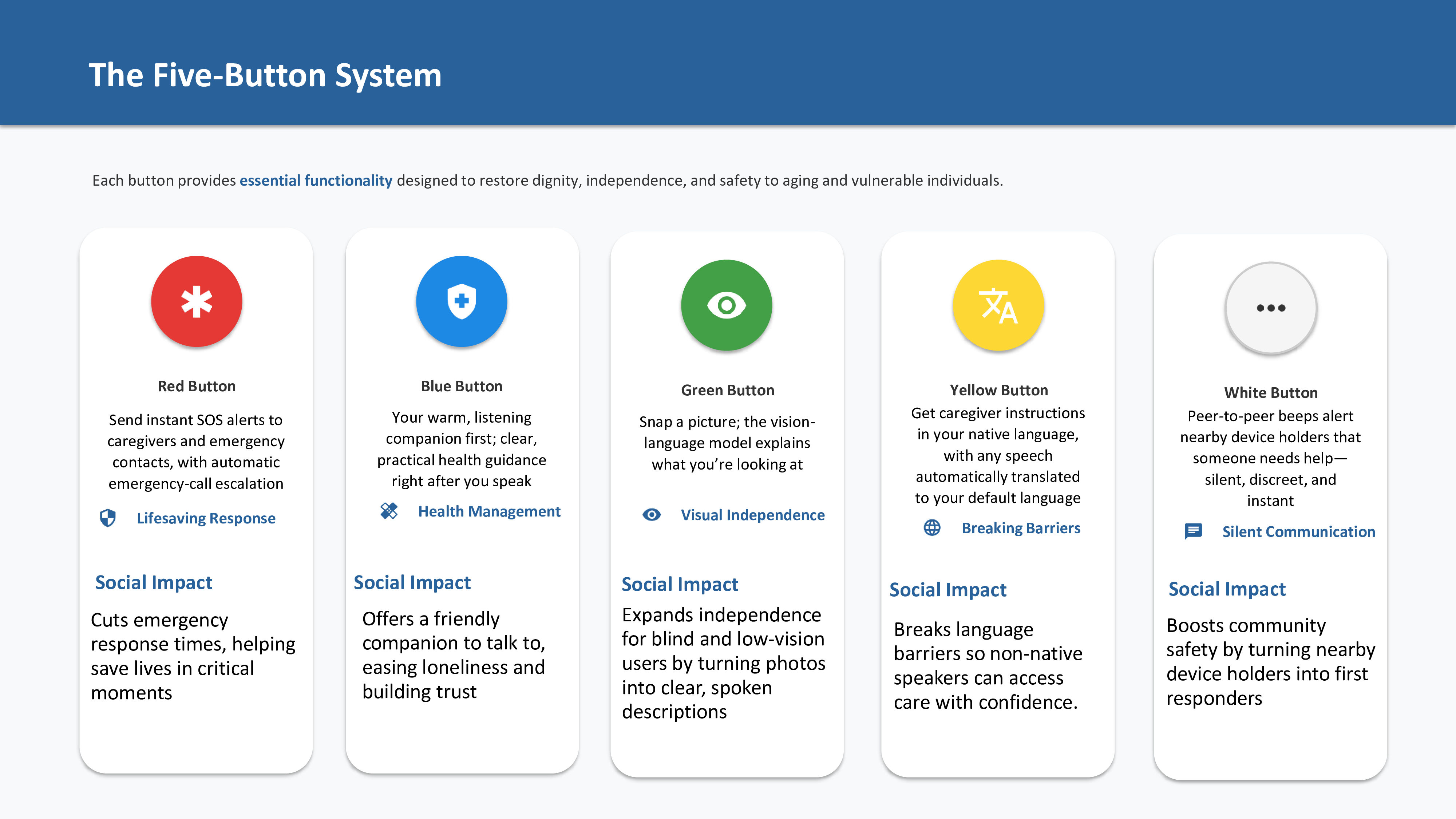The width and height of the screenshot is (1456, 819).
Task: Select the Visual Independence label
Action: click(752, 515)
